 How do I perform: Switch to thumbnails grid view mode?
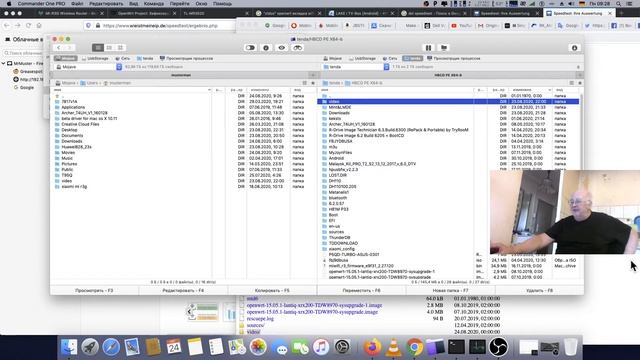pos(120,48)
